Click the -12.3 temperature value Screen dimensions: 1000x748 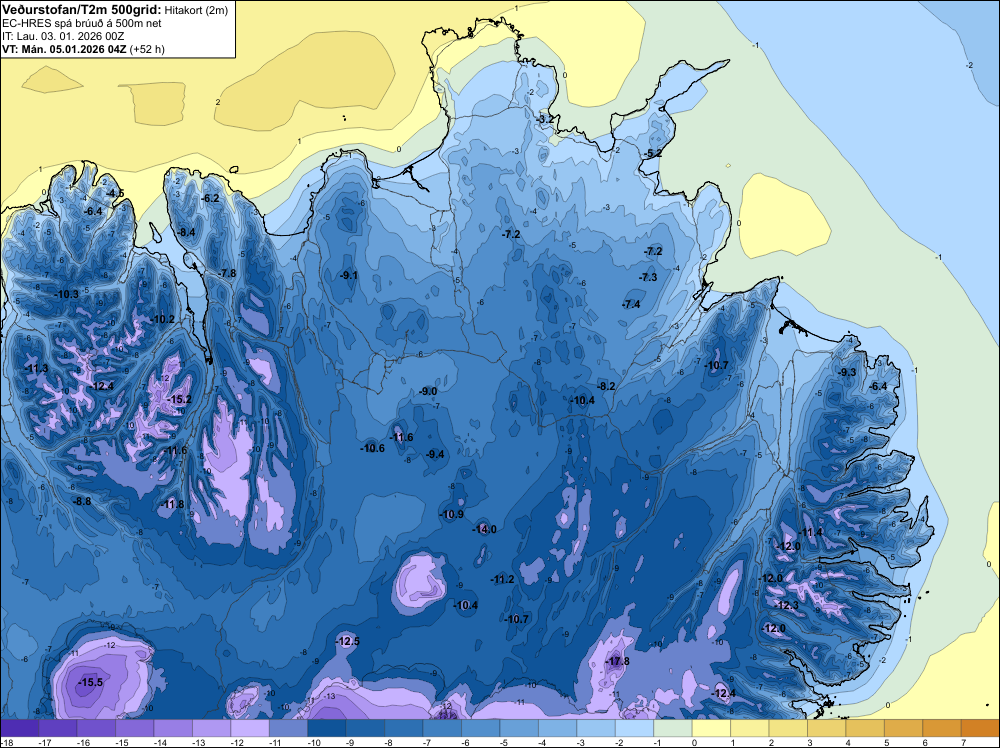[x=786, y=605]
